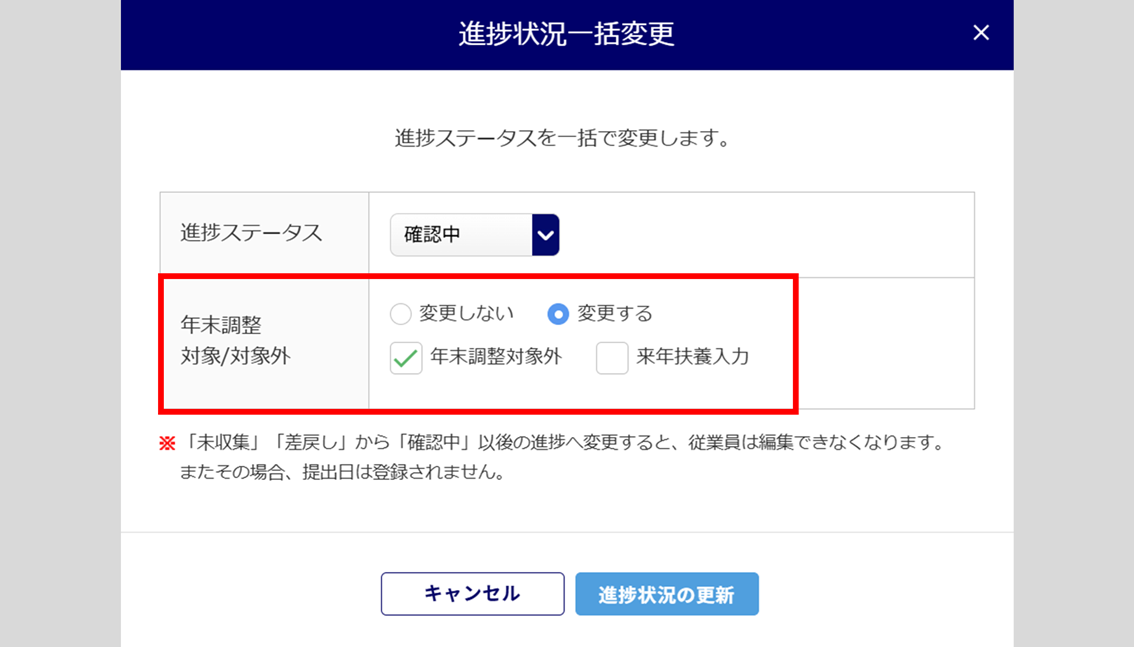Click the note about 未収集 and 差戻し
This screenshot has width=1134, height=647.
pyautogui.click(x=562, y=442)
